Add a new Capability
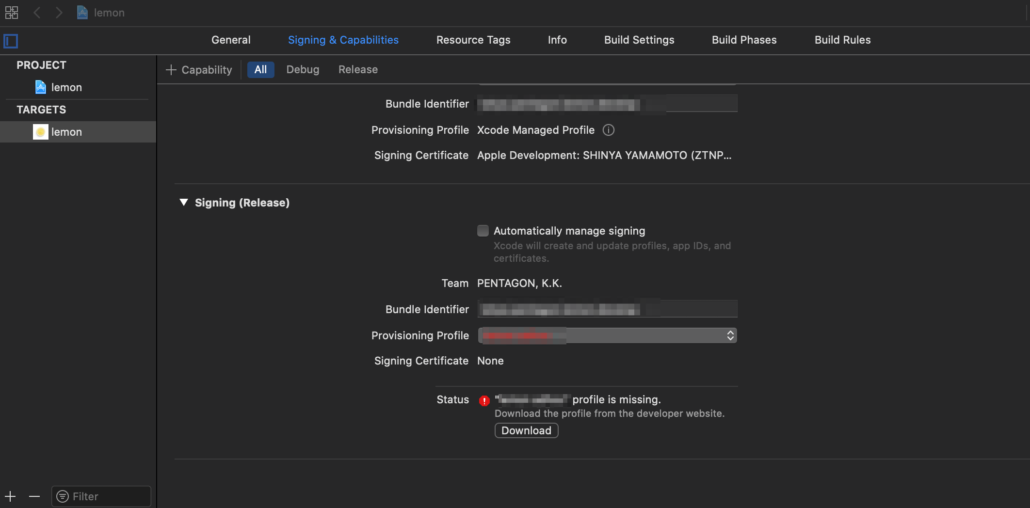Viewport: 1030px width, 508px height. 199,70
